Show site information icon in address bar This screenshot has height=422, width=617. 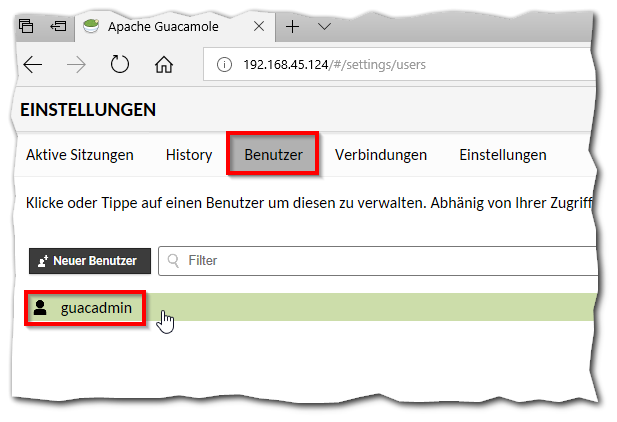[224, 65]
